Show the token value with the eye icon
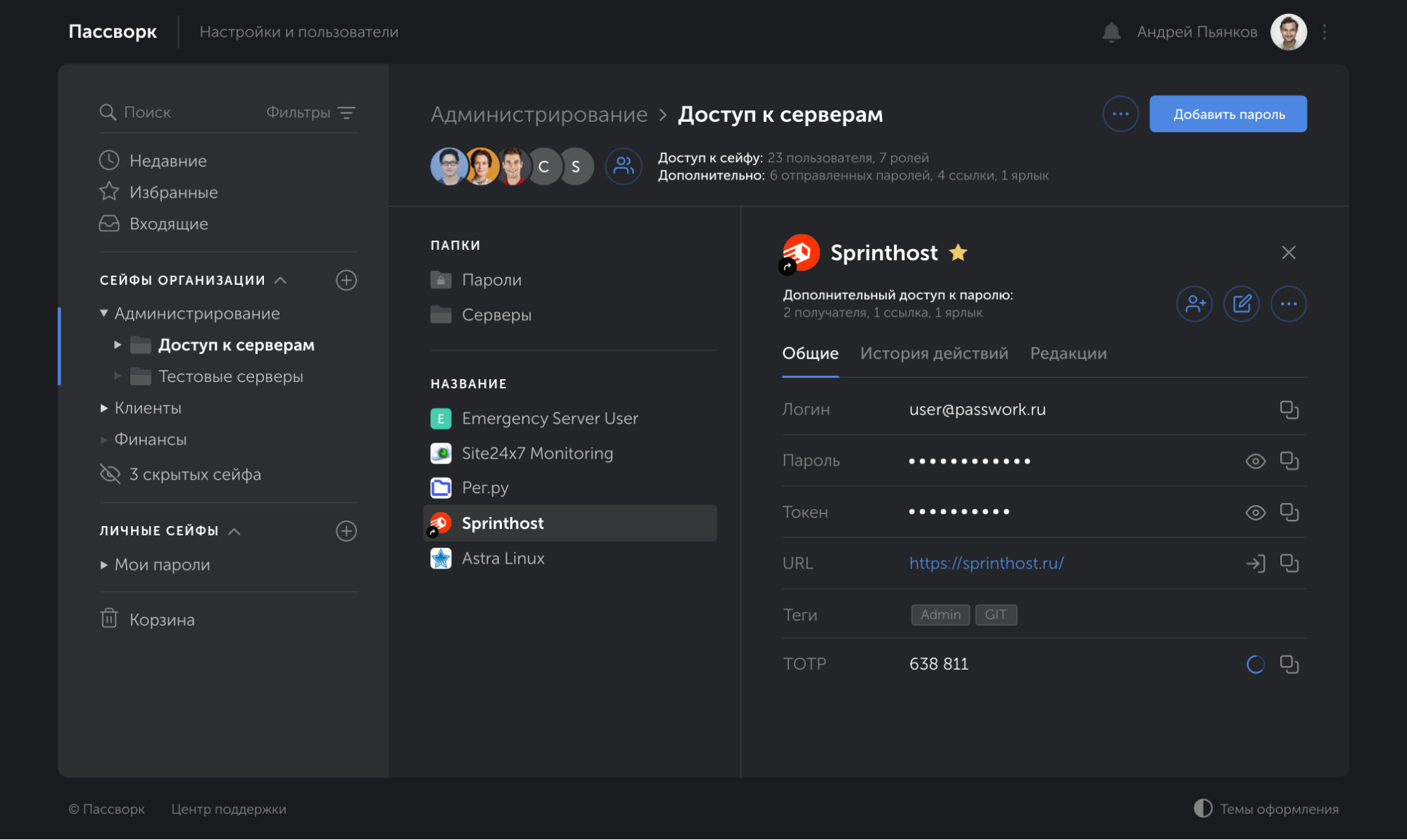Screen dimensions: 1407x840 click(x=1255, y=513)
